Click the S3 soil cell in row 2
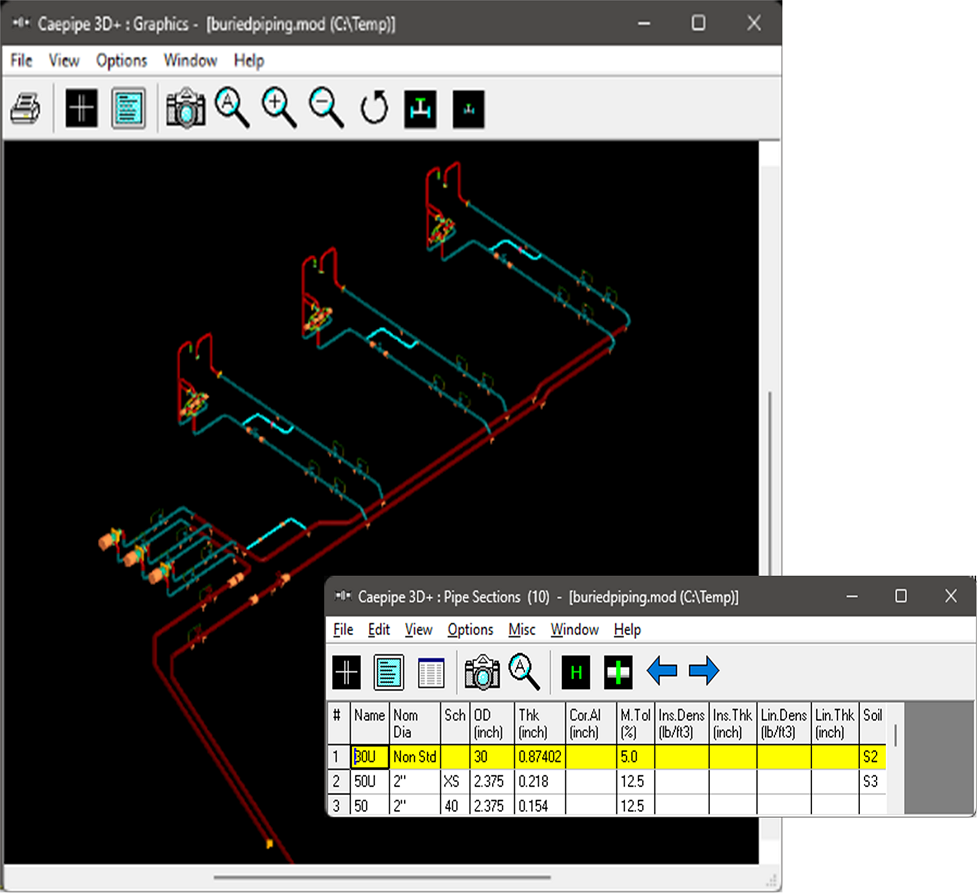 pos(871,781)
